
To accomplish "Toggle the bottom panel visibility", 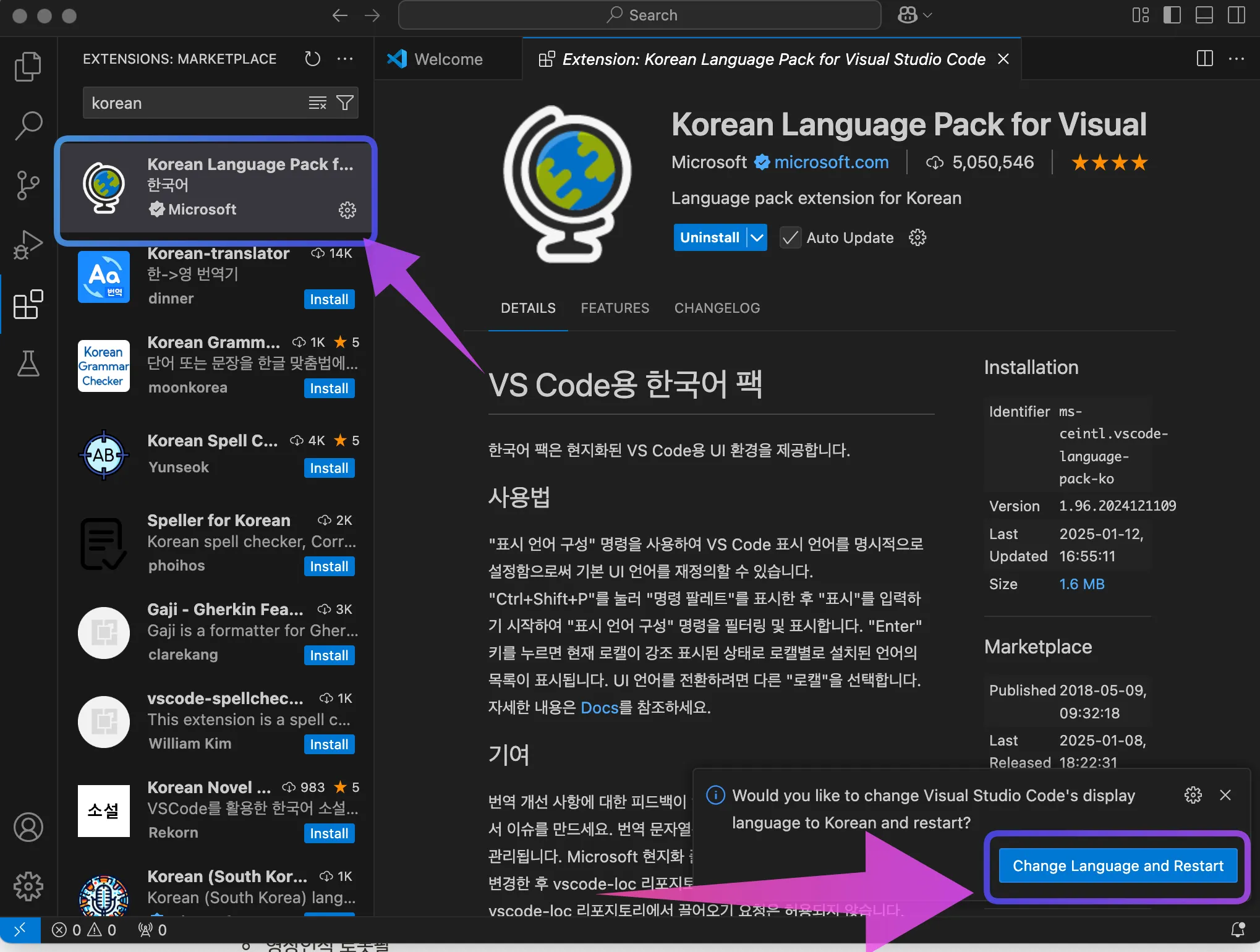I will pos(1204,15).
